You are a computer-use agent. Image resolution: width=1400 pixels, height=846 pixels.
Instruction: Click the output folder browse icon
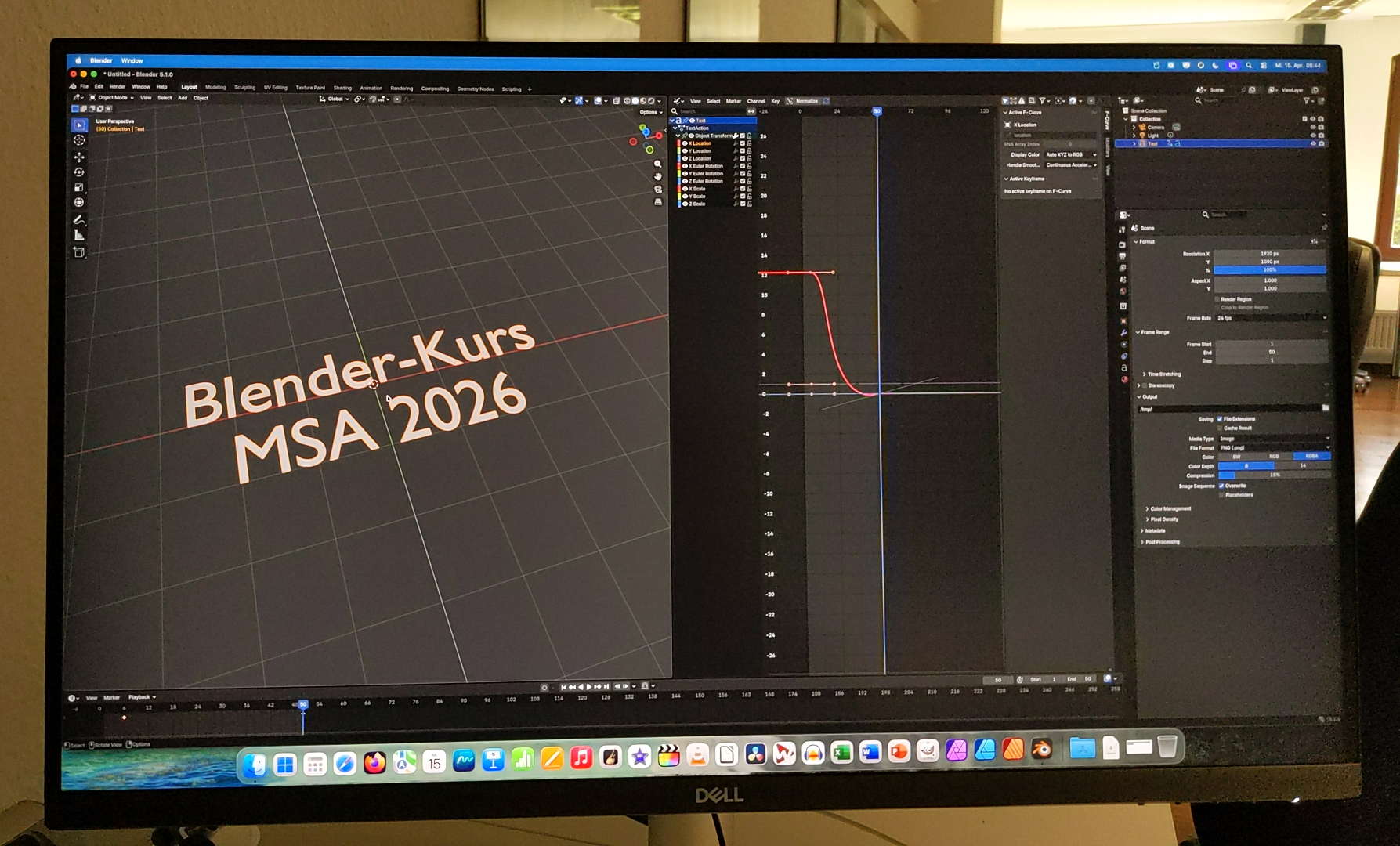point(1325,408)
